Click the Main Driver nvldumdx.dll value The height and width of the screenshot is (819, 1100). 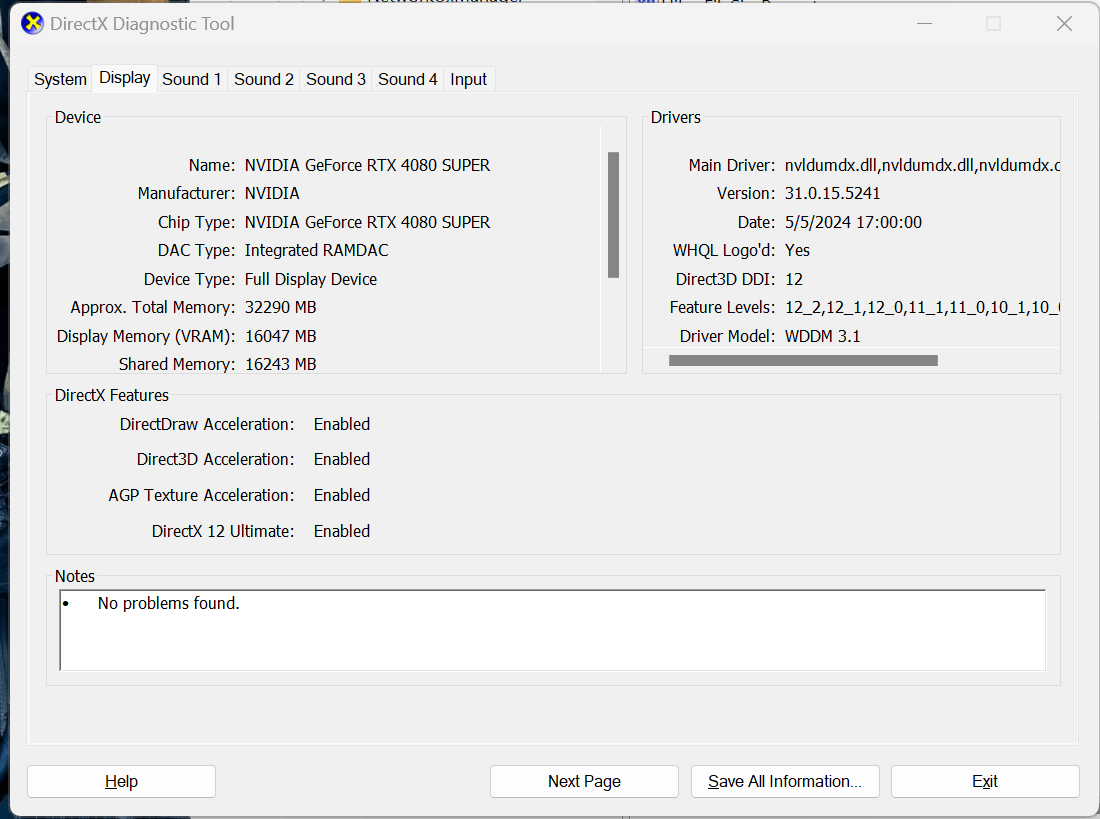click(922, 166)
